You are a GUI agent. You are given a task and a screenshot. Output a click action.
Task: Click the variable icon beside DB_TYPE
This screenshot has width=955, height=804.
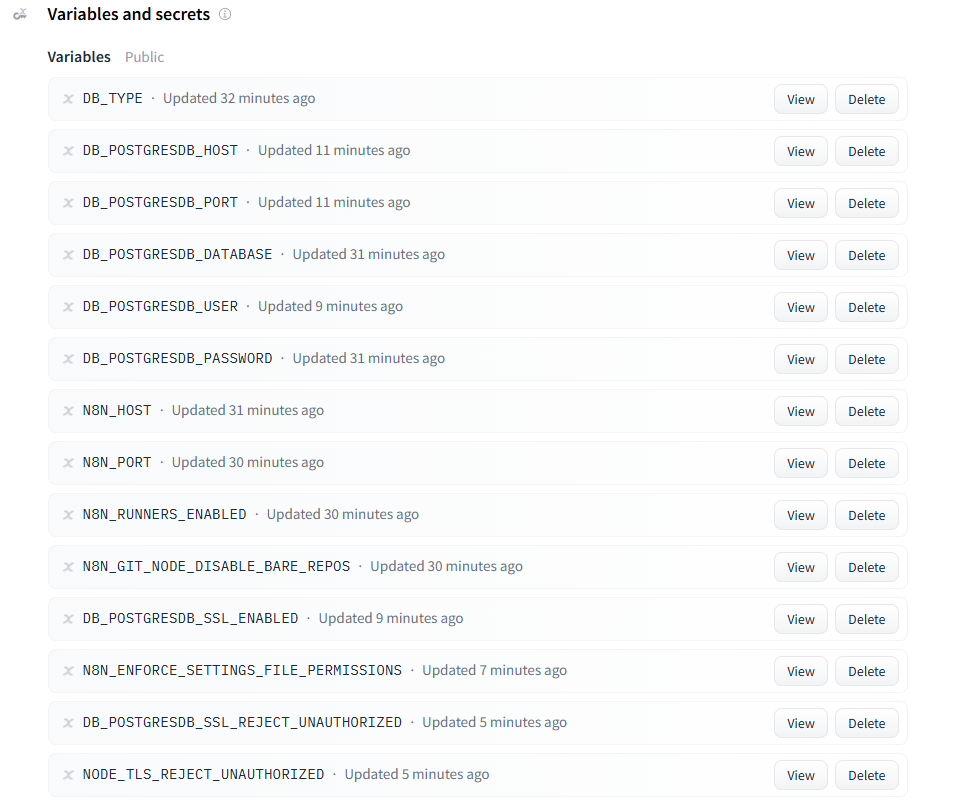68,99
